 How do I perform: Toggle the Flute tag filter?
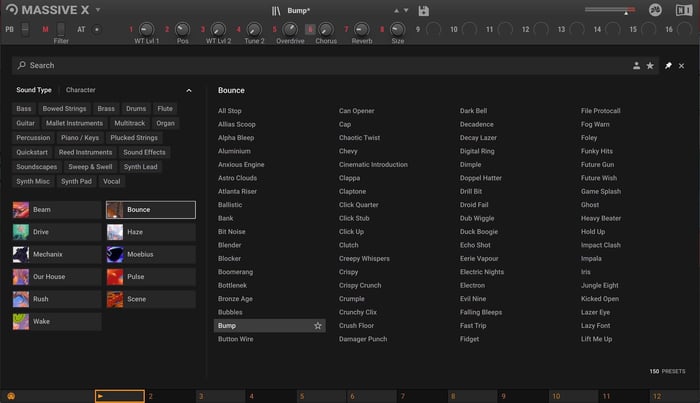point(165,108)
